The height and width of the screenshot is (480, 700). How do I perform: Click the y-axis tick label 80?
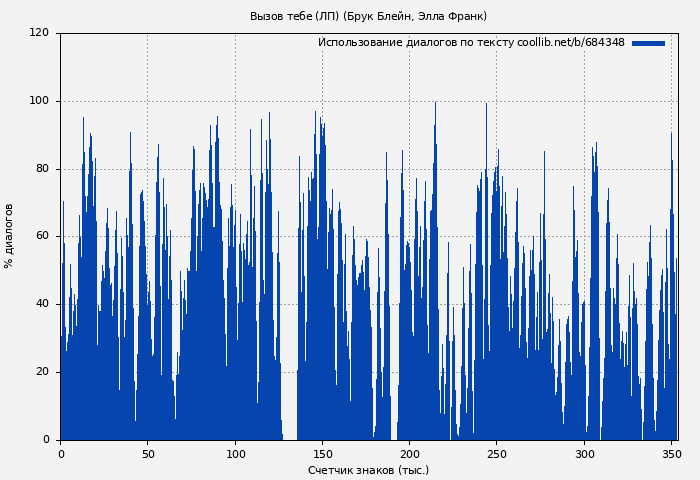tap(42, 169)
